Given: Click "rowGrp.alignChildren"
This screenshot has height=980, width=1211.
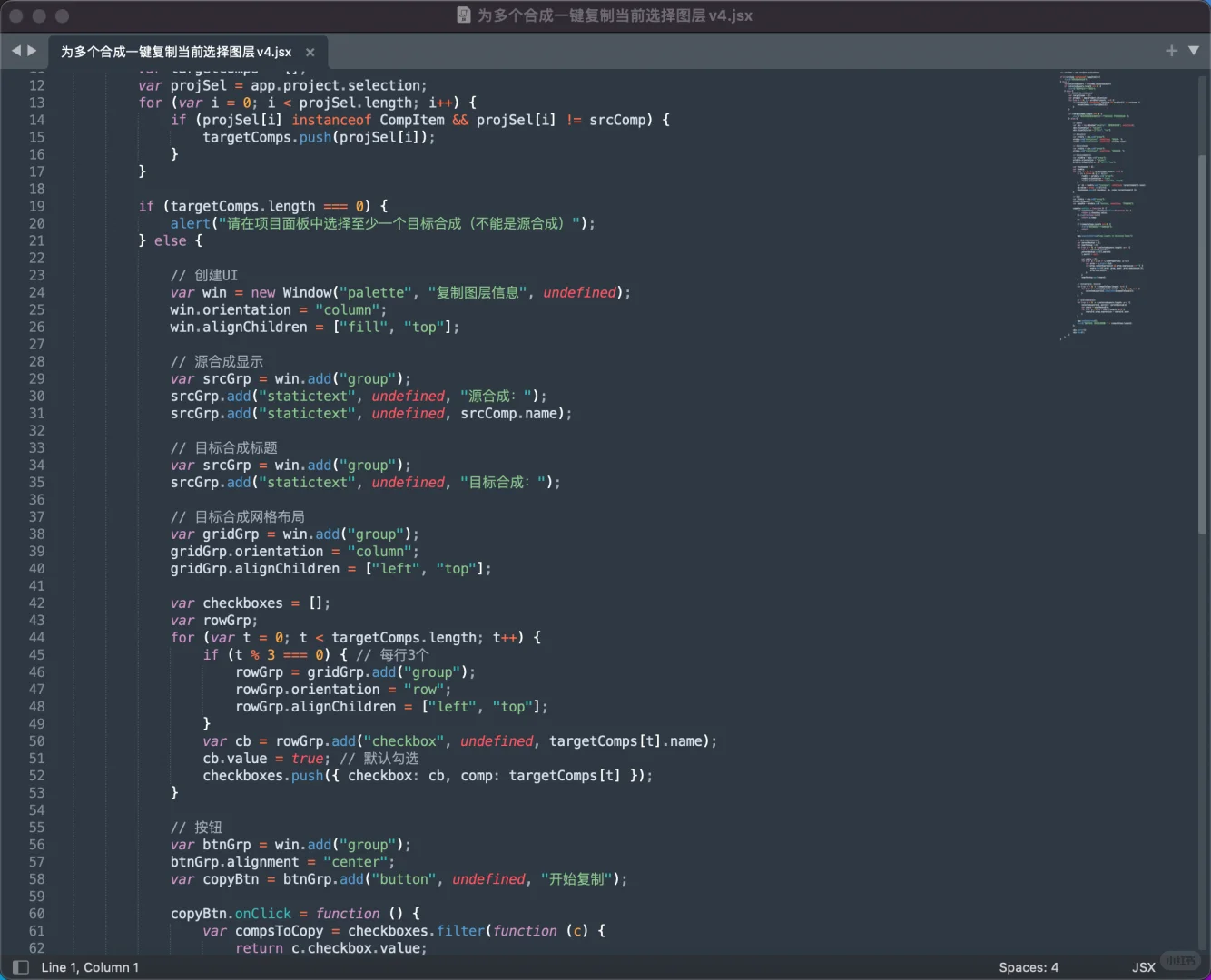Looking at the screenshot, I should (316, 706).
